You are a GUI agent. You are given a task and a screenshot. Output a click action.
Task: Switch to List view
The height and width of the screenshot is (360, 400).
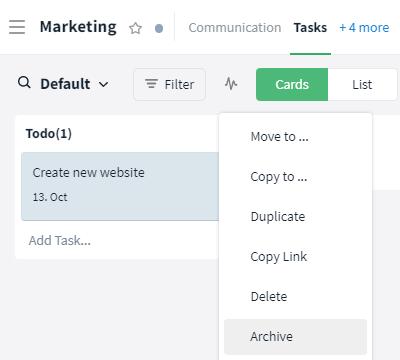coord(362,85)
